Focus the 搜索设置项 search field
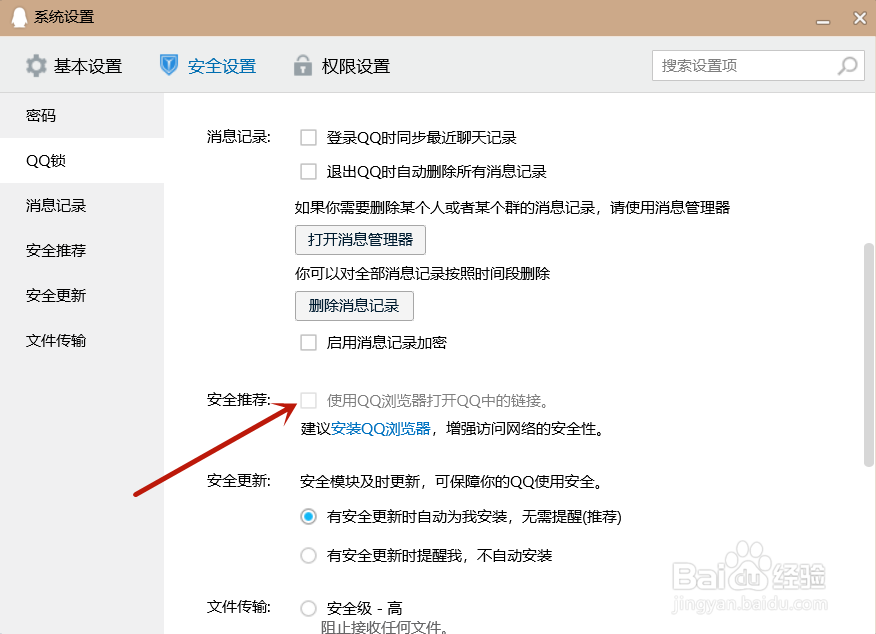The width and height of the screenshot is (876, 634). [758, 66]
